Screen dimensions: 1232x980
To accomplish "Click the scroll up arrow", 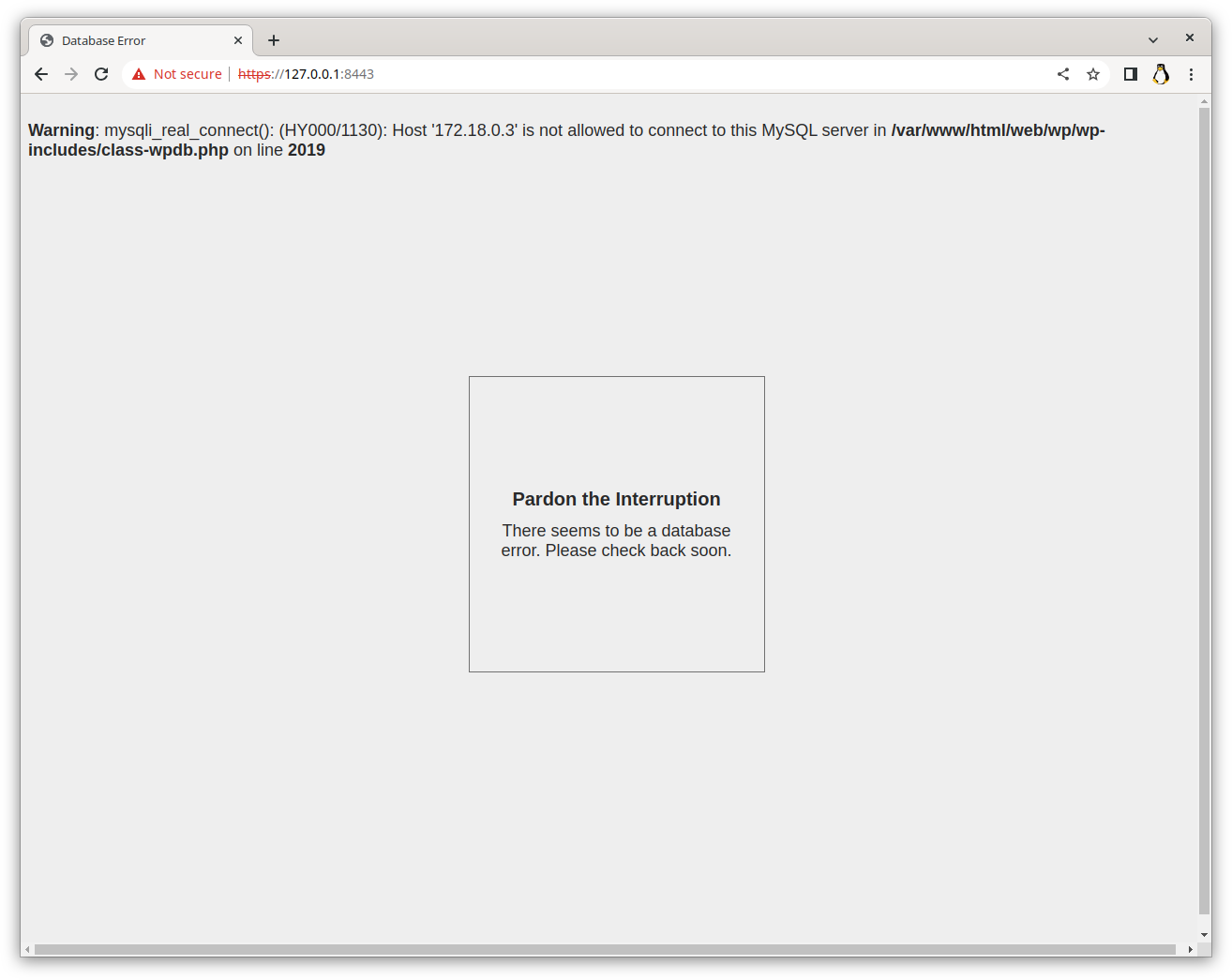I will pyautogui.click(x=1204, y=102).
